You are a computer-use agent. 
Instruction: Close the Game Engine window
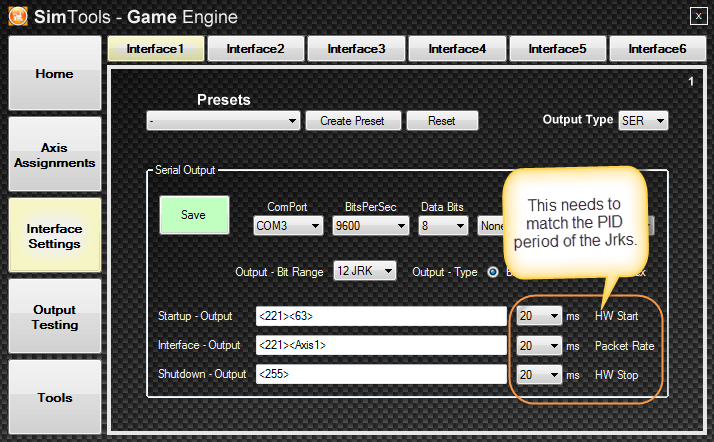697,15
